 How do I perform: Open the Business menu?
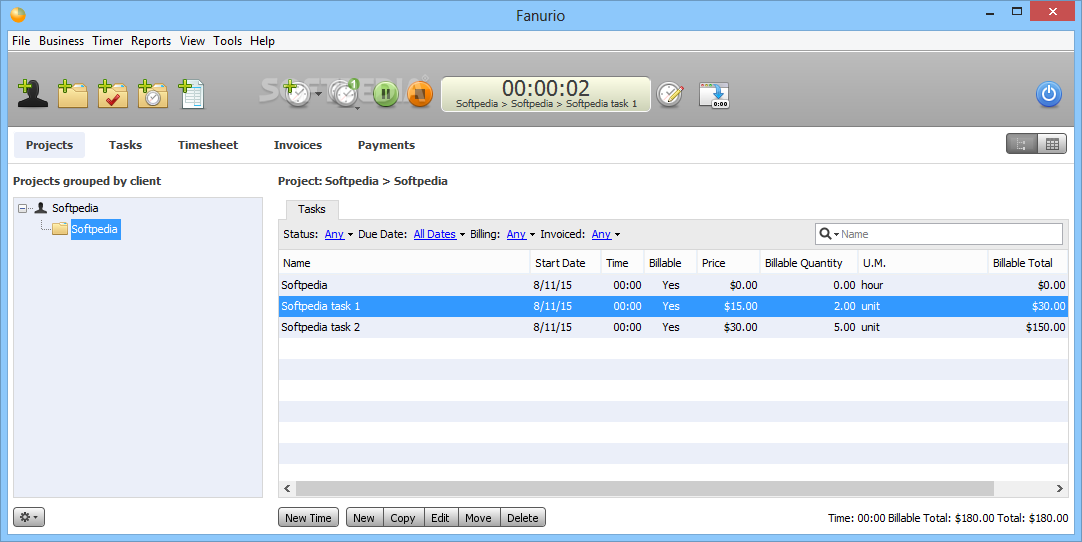pos(61,41)
